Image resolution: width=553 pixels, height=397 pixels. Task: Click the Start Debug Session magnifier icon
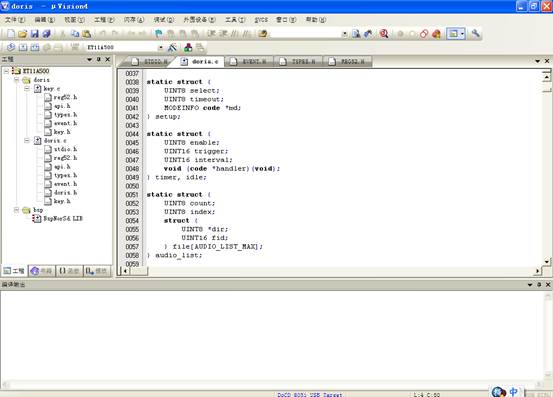[x=384, y=34]
